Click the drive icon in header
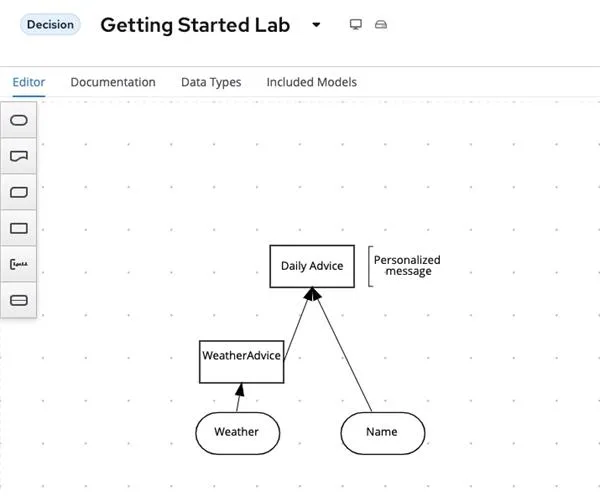 click(380, 25)
